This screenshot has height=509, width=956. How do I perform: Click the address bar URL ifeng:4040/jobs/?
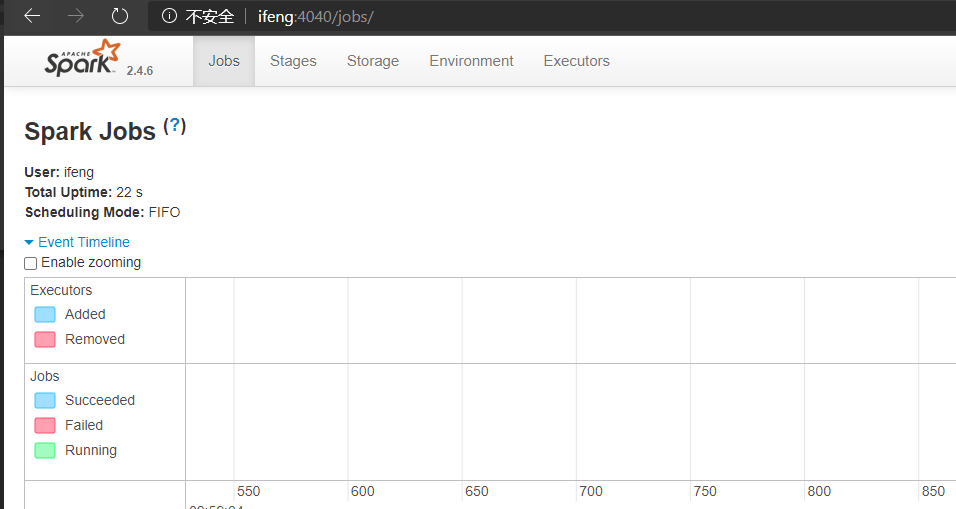315,16
